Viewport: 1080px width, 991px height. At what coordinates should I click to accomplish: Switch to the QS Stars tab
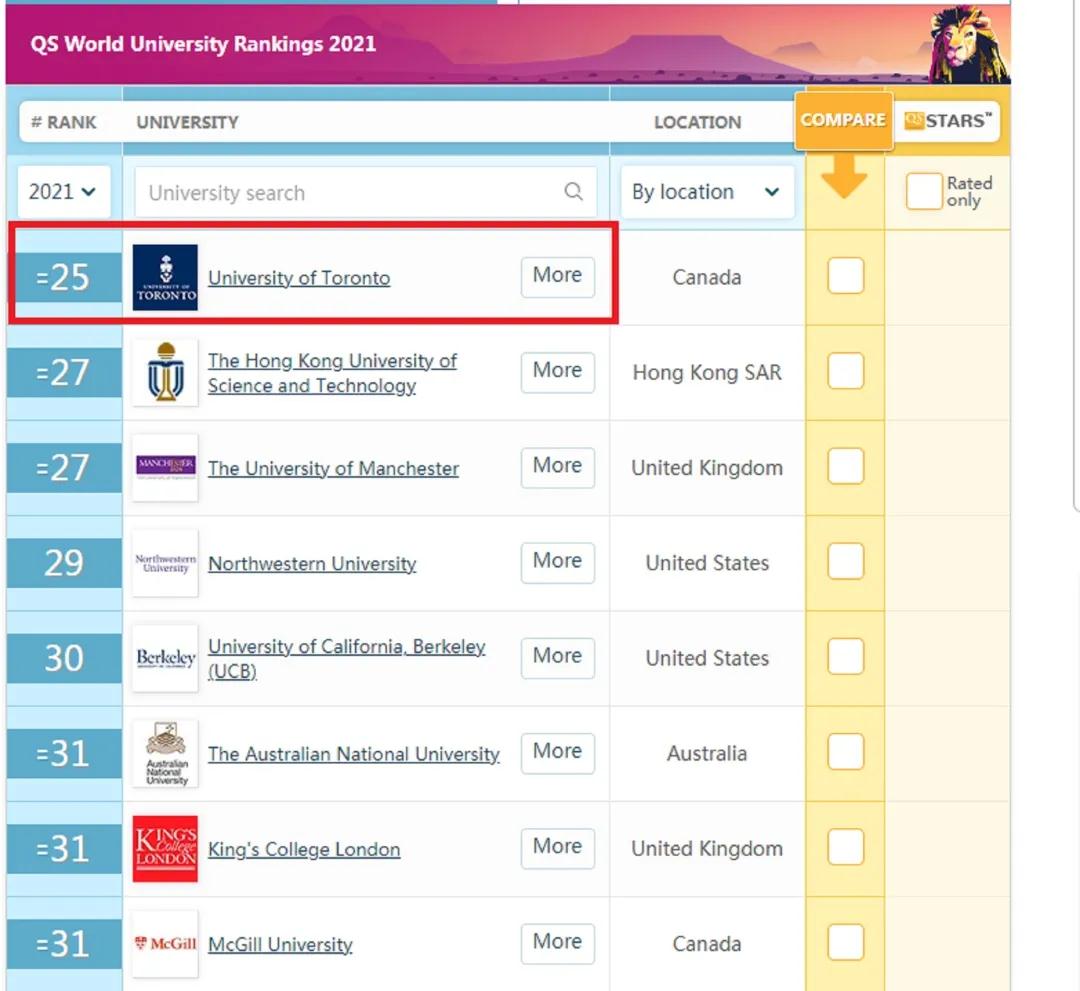pyautogui.click(x=948, y=121)
